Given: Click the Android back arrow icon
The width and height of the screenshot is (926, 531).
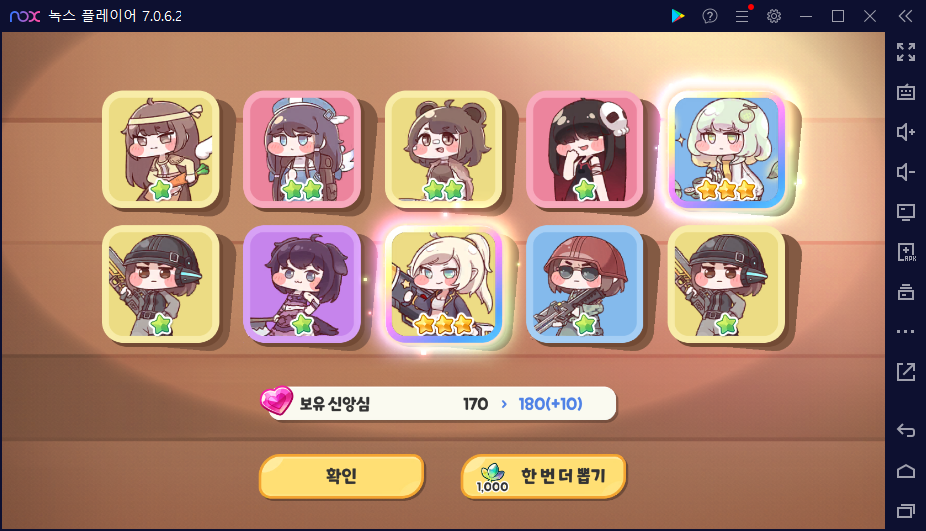Looking at the screenshot, I should (x=905, y=430).
